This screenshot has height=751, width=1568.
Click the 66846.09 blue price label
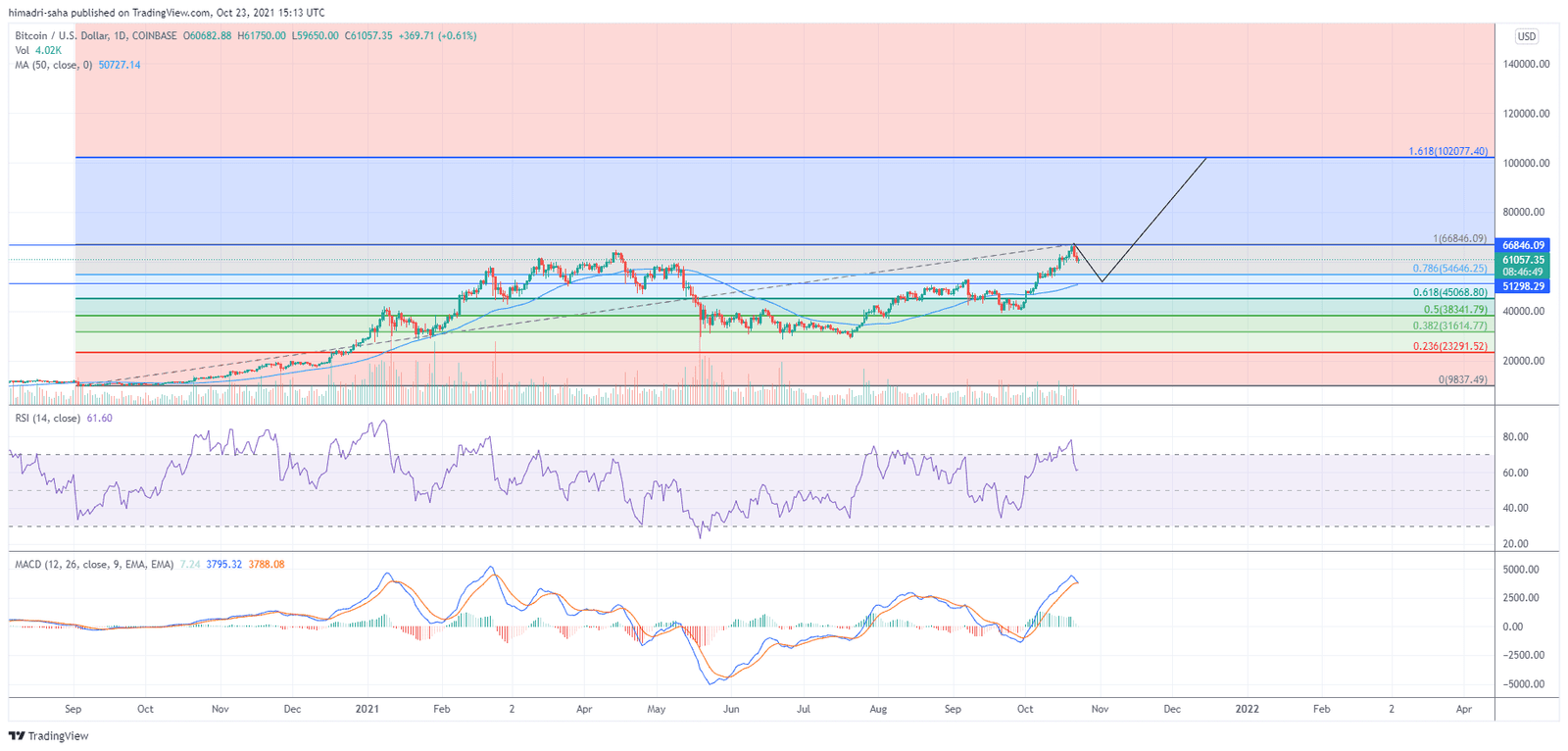pyautogui.click(x=1523, y=245)
